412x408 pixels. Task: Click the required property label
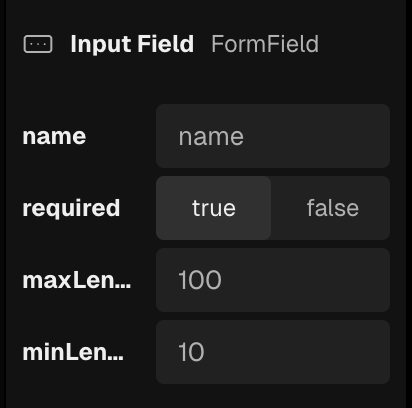71,209
